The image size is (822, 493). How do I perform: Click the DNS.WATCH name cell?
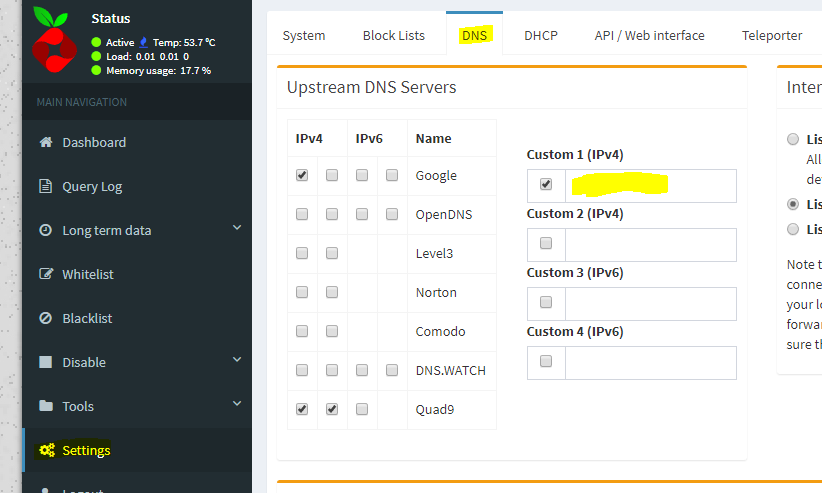pos(451,370)
